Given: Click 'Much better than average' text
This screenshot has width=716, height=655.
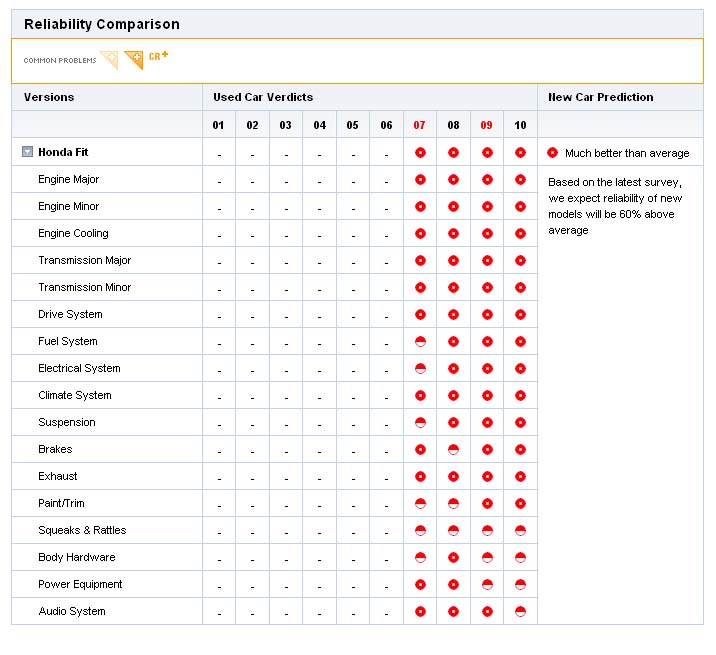Looking at the screenshot, I should [627, 153].
